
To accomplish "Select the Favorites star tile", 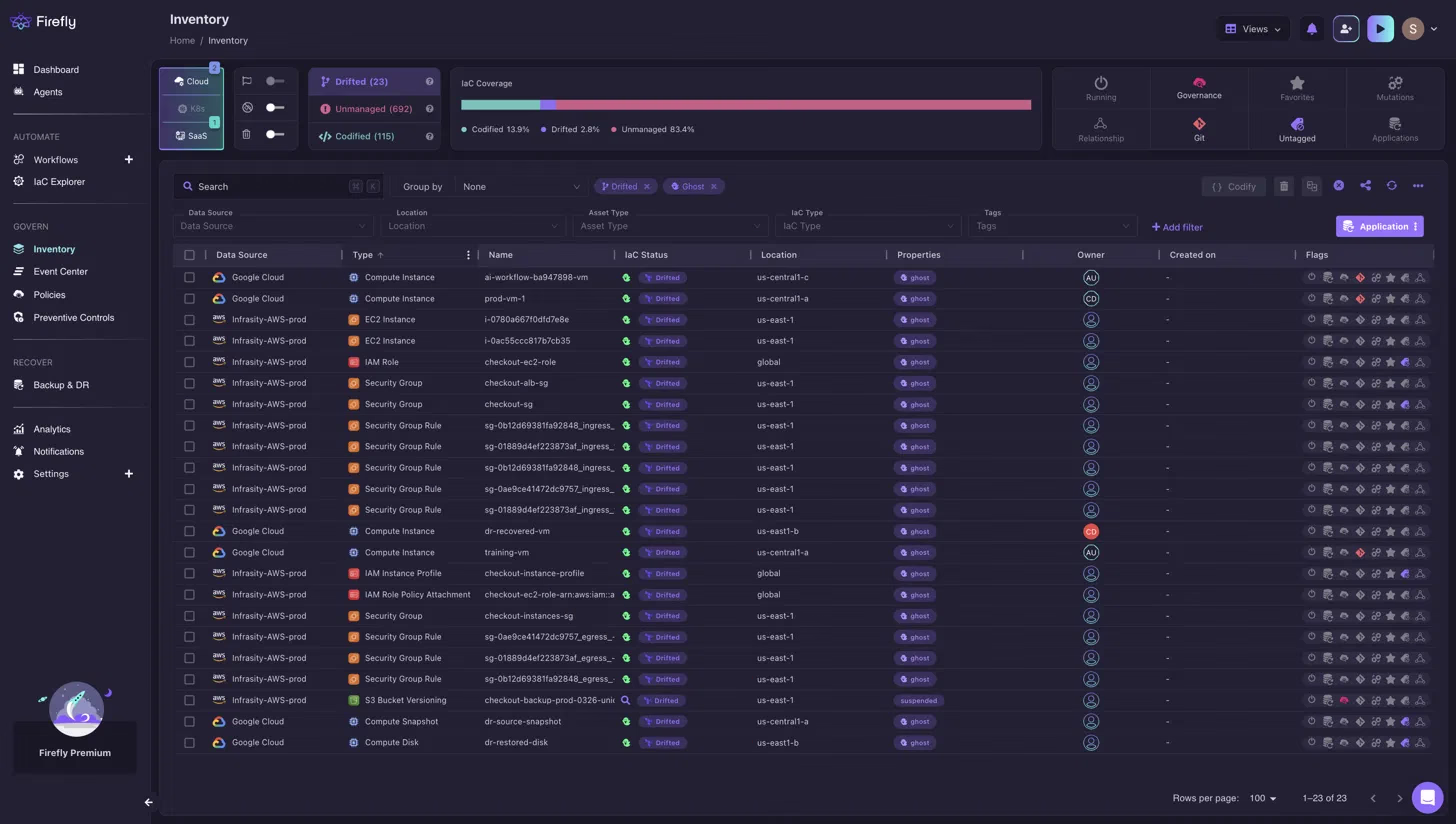I will click(x=1297, y=89).
